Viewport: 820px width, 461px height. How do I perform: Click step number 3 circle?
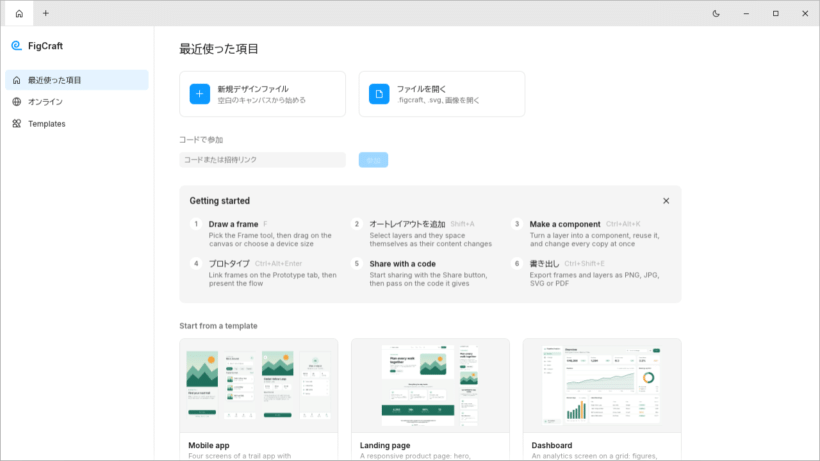pyautogui.click(x=517, y=224)
